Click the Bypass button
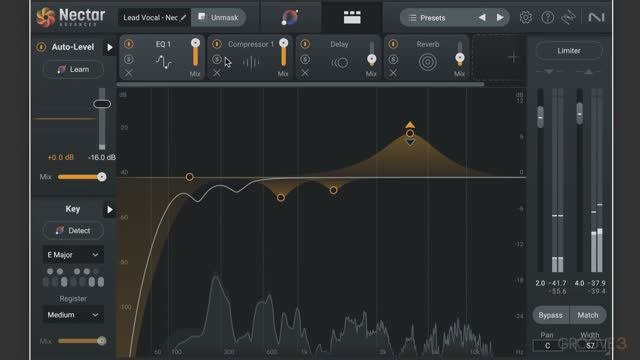 [551, 315]
